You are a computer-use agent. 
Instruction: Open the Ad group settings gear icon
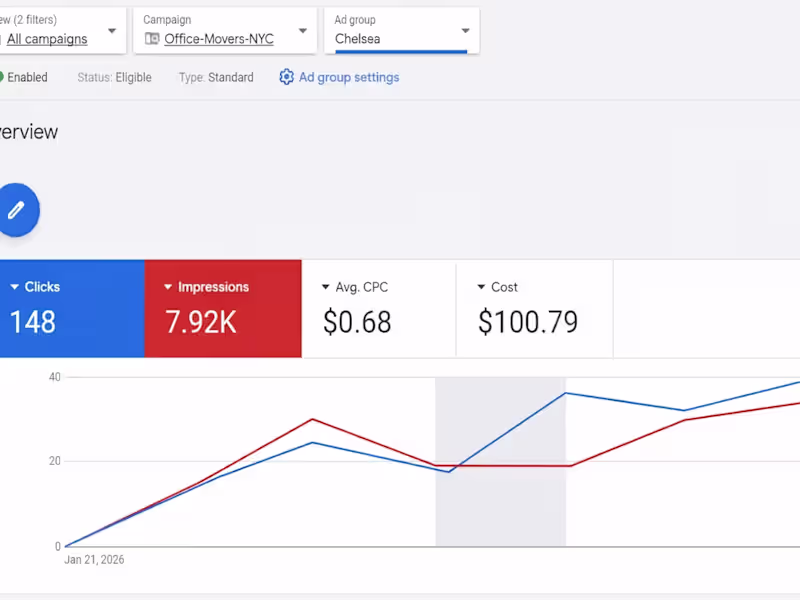(x=286, y=77)
